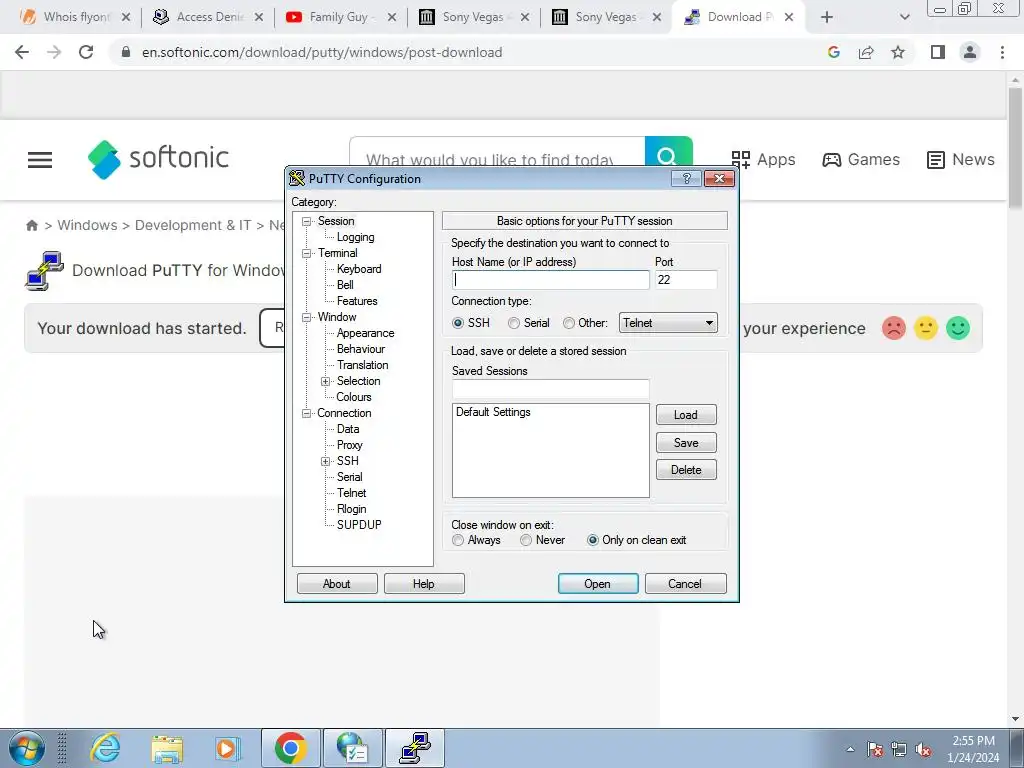Viewport: 1024px width, 768px height.
Task: Collapse the Session tree node
Action: coord(306,221)
